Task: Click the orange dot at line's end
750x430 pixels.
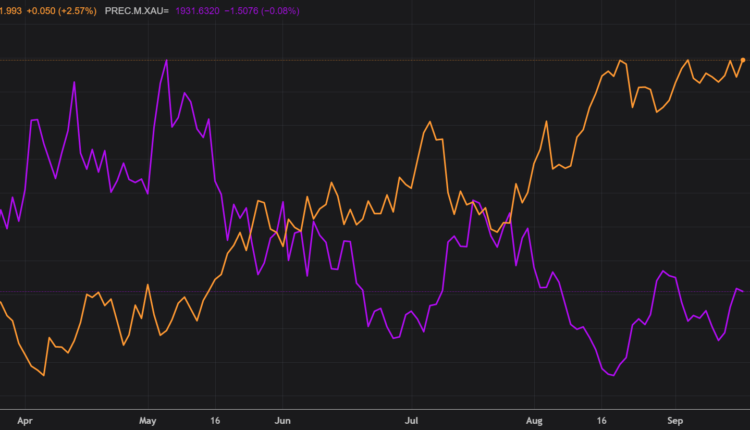Action: tap(742, 61)
